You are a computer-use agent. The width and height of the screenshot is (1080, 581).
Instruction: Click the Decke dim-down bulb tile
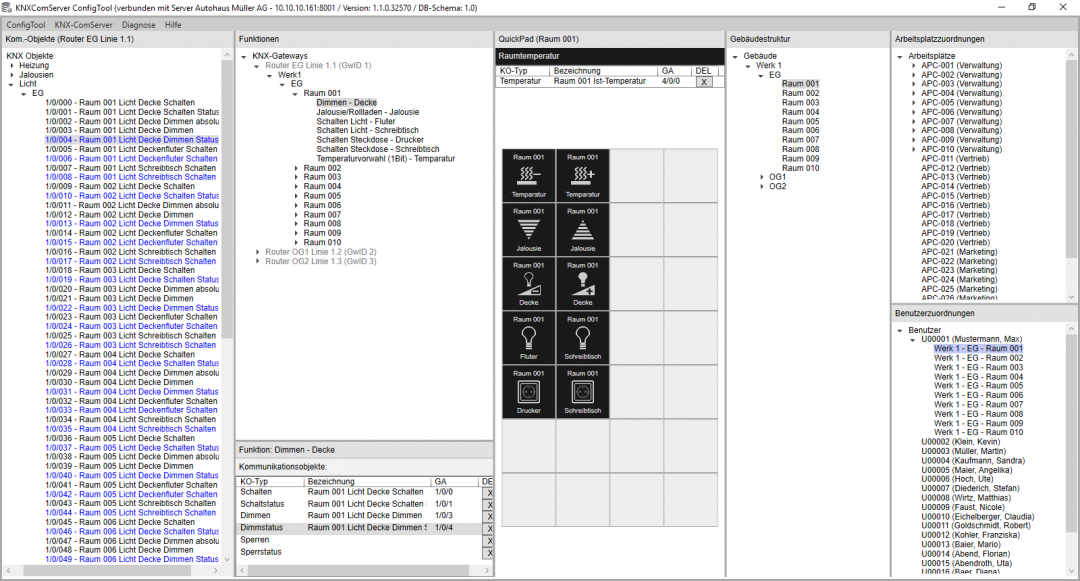point(529,284)
